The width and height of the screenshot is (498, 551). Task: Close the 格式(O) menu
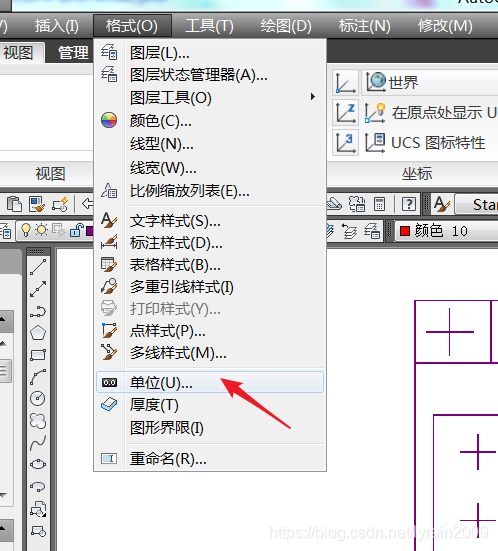pos(132,26)
